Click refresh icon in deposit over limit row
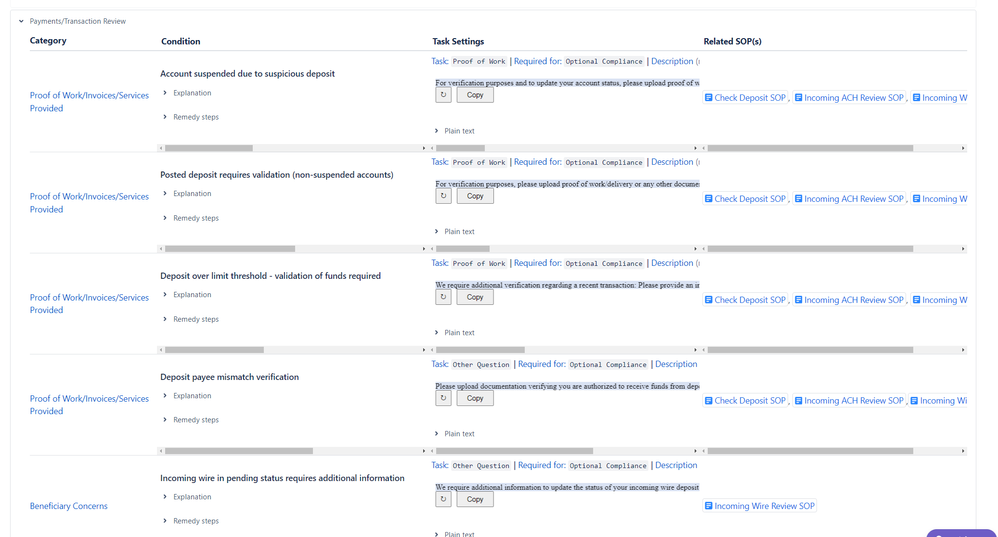 pos(444,297)
